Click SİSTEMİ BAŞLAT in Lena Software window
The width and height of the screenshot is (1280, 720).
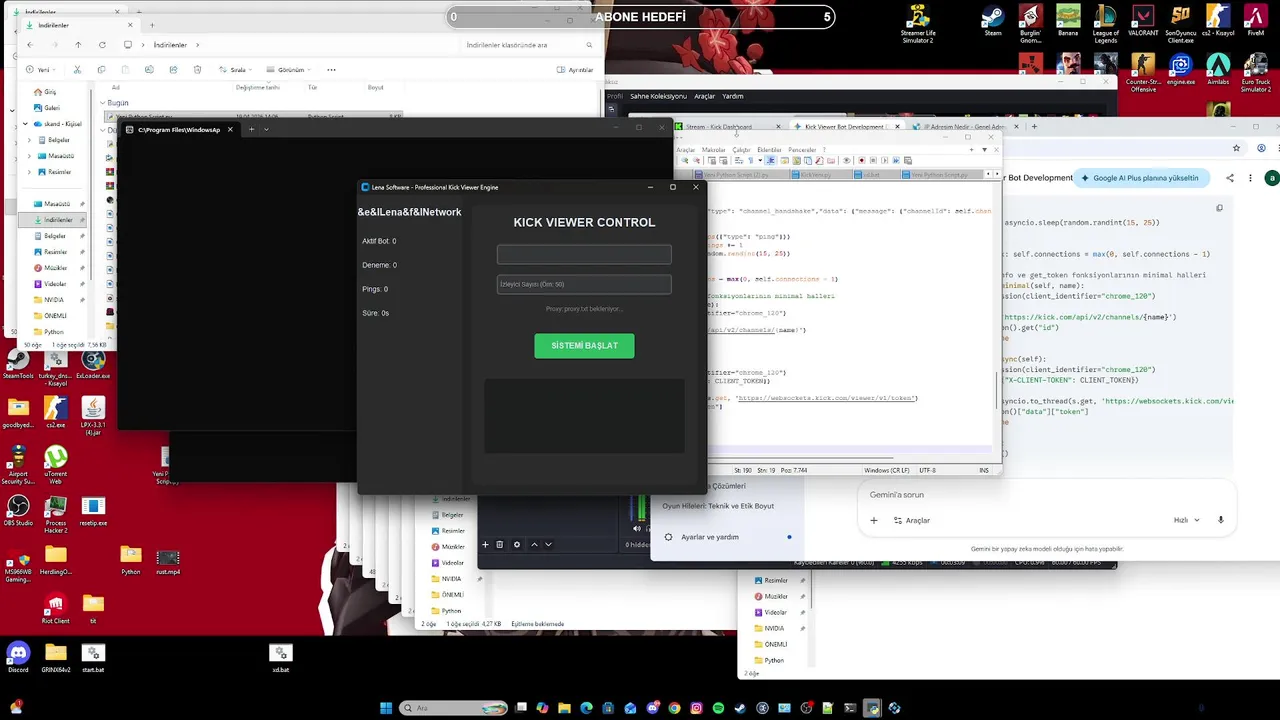[x=584, y=345]
